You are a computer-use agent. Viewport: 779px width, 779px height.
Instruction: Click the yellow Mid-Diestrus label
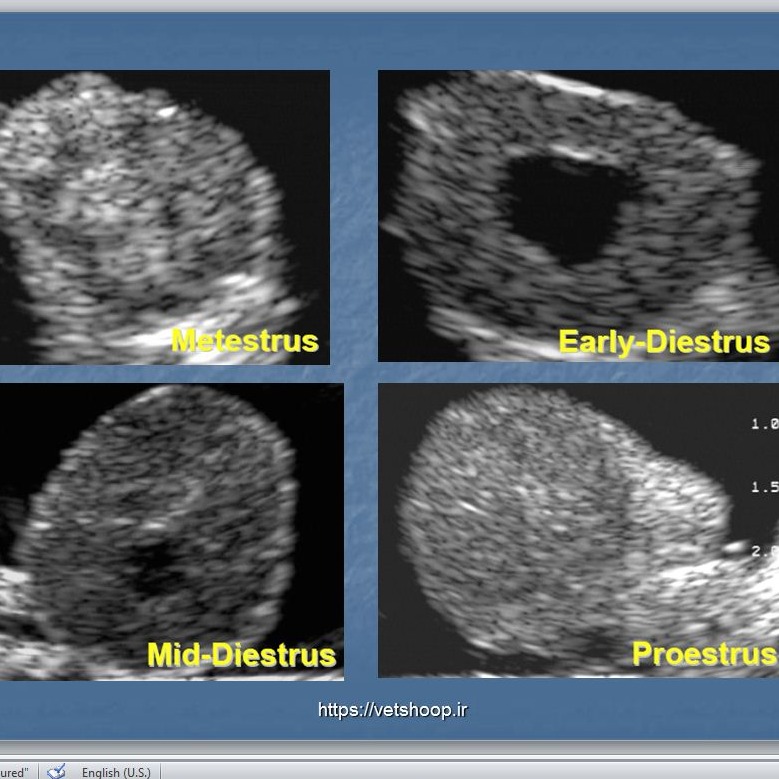pyautogui.click(x=241, y=655)
